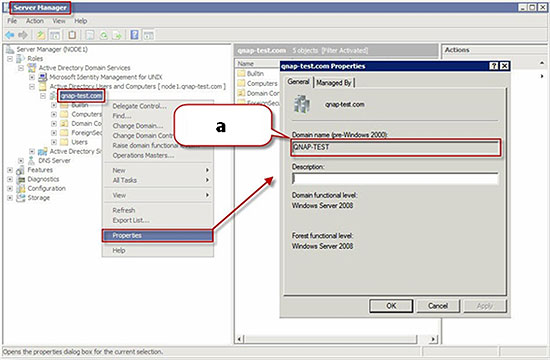Collapse the qnap-test.com domain node

coord(43,96)
